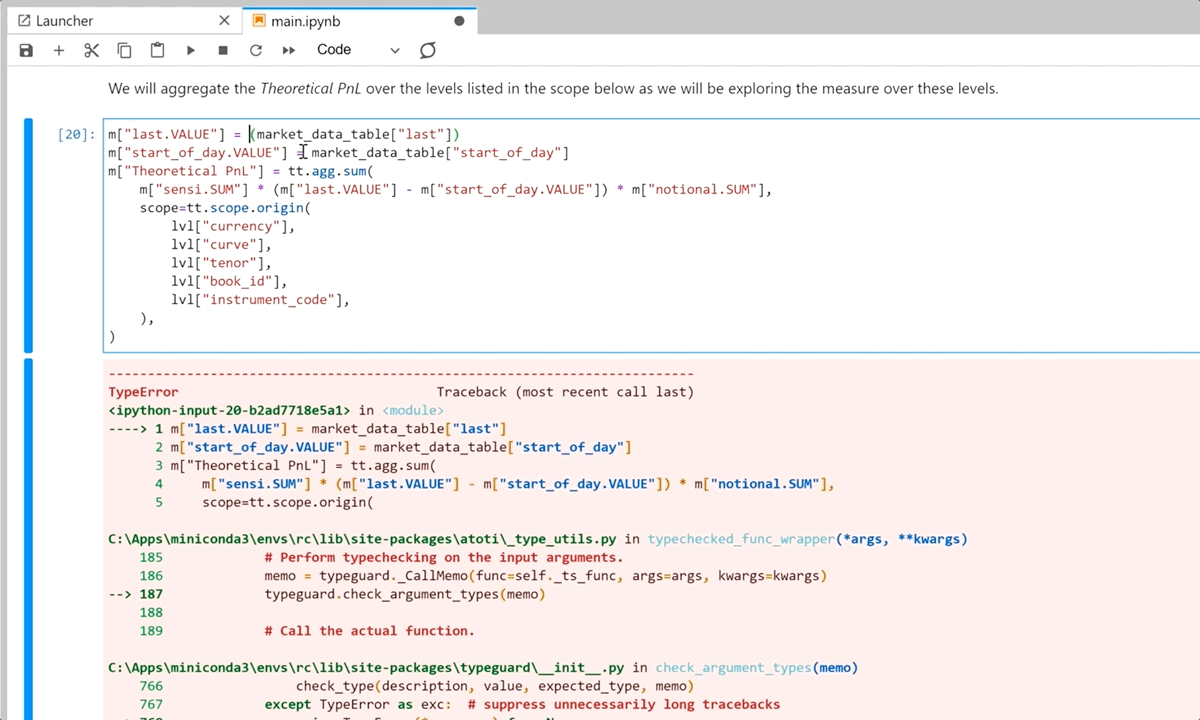
Task: Insert a new cell with the plus icon
Action: tap(59, 50)
